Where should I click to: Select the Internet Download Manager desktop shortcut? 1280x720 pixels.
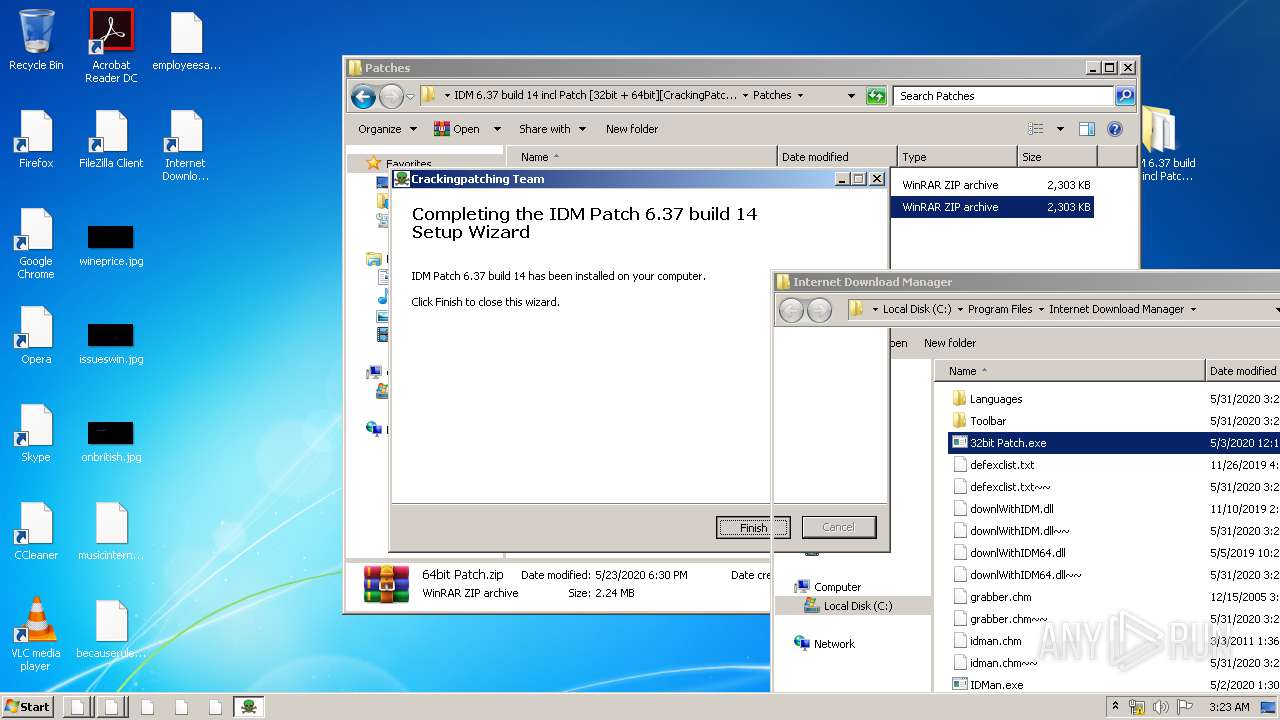click(x=186, y=145)
